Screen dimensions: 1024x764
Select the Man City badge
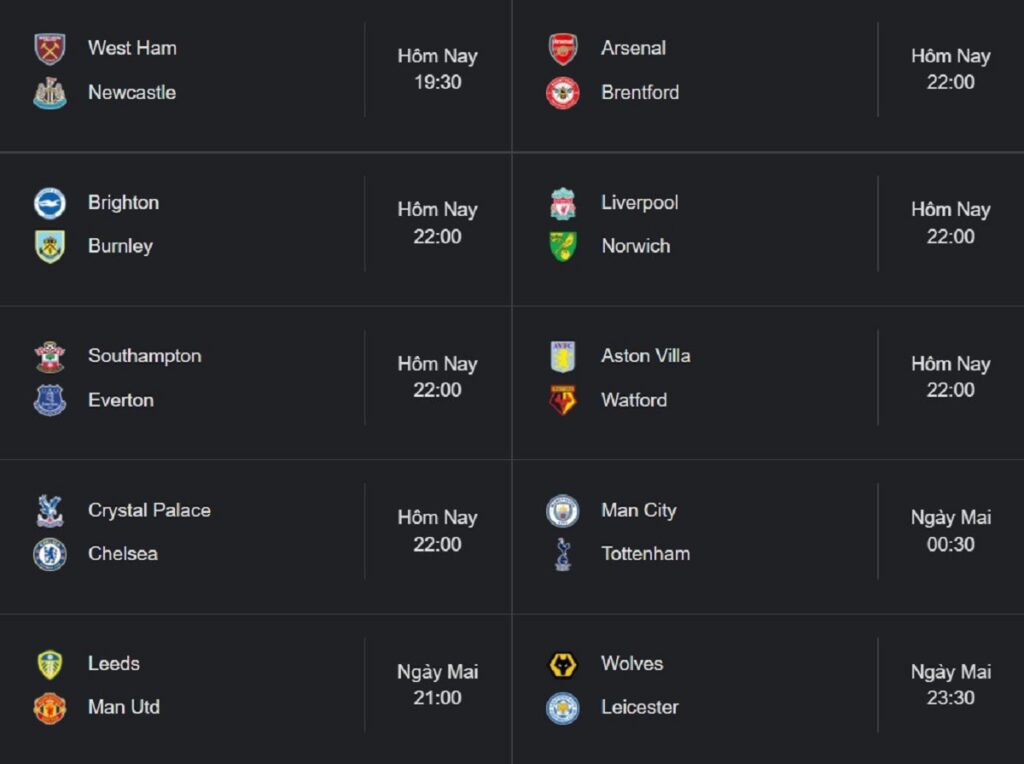pyautogui.click(x=563, y=511)
